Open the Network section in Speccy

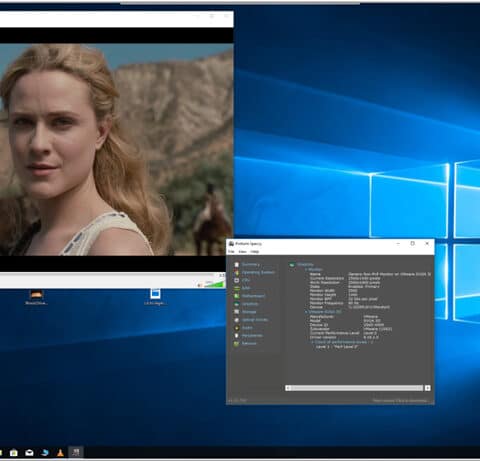pyautogui.click(x=246, y=344)
